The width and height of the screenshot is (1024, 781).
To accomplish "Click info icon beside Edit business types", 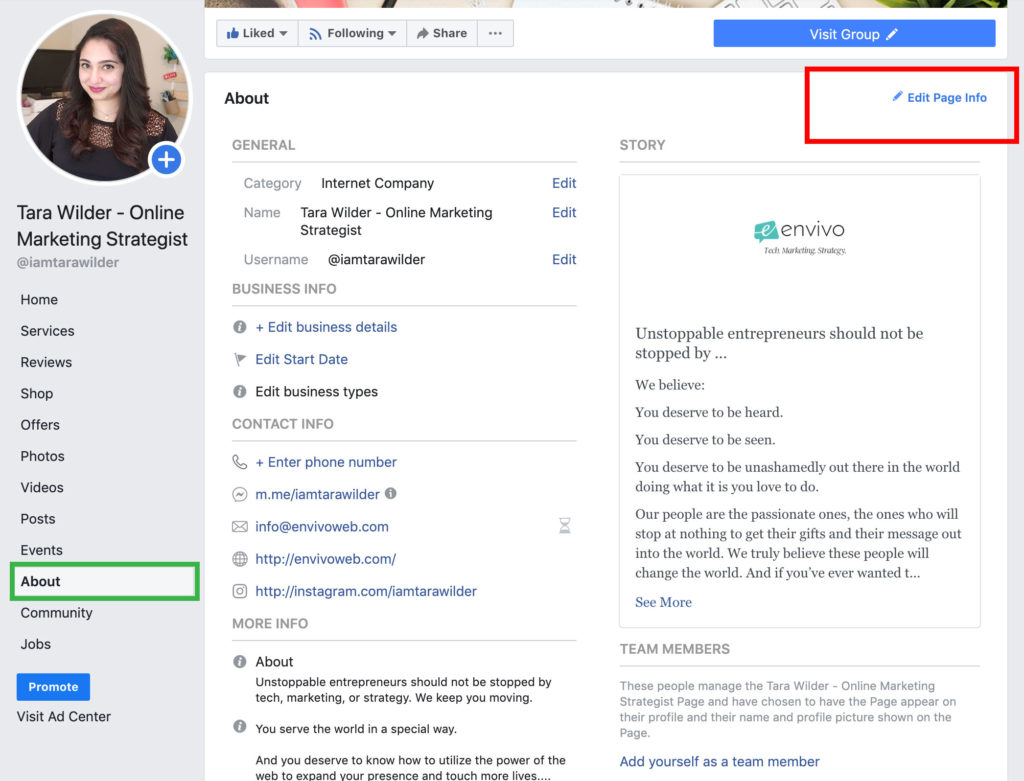I will tap(240, 391).
